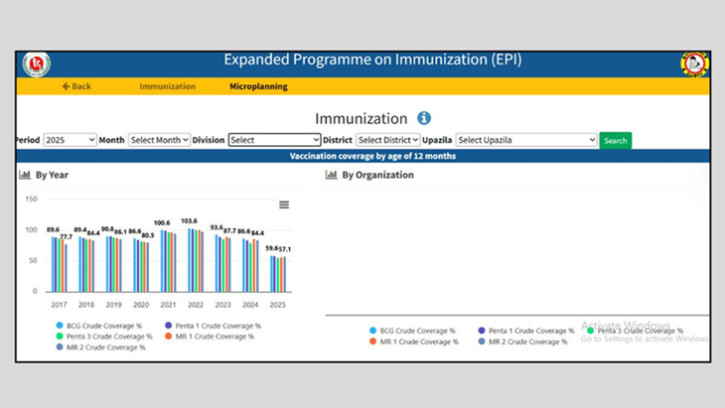Click the 2022 bar group in the chart
725x408 pixels.
click(195, 260)
